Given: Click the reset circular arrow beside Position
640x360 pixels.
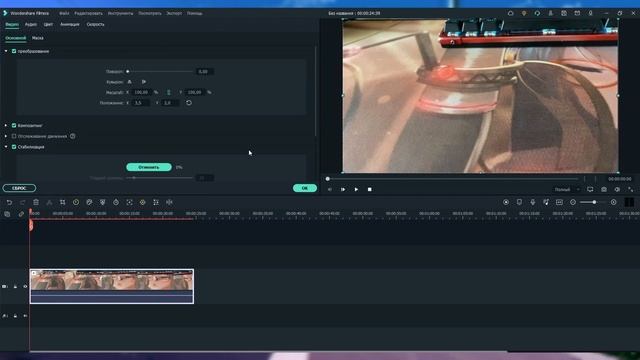Looking at the screenshot, I should [189, 103].
